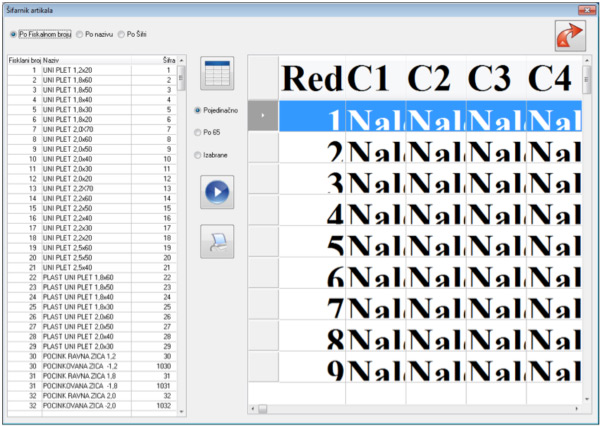Select the Po Fiskalnom broju radio

pyautogui.click(x=14, y=35)
